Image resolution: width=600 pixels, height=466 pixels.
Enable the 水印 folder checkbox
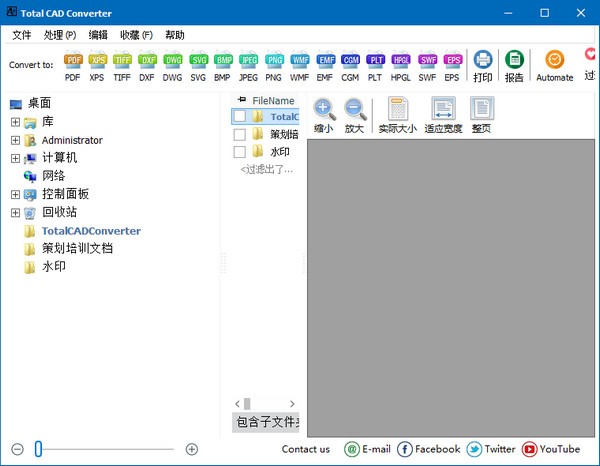[239, 152]
